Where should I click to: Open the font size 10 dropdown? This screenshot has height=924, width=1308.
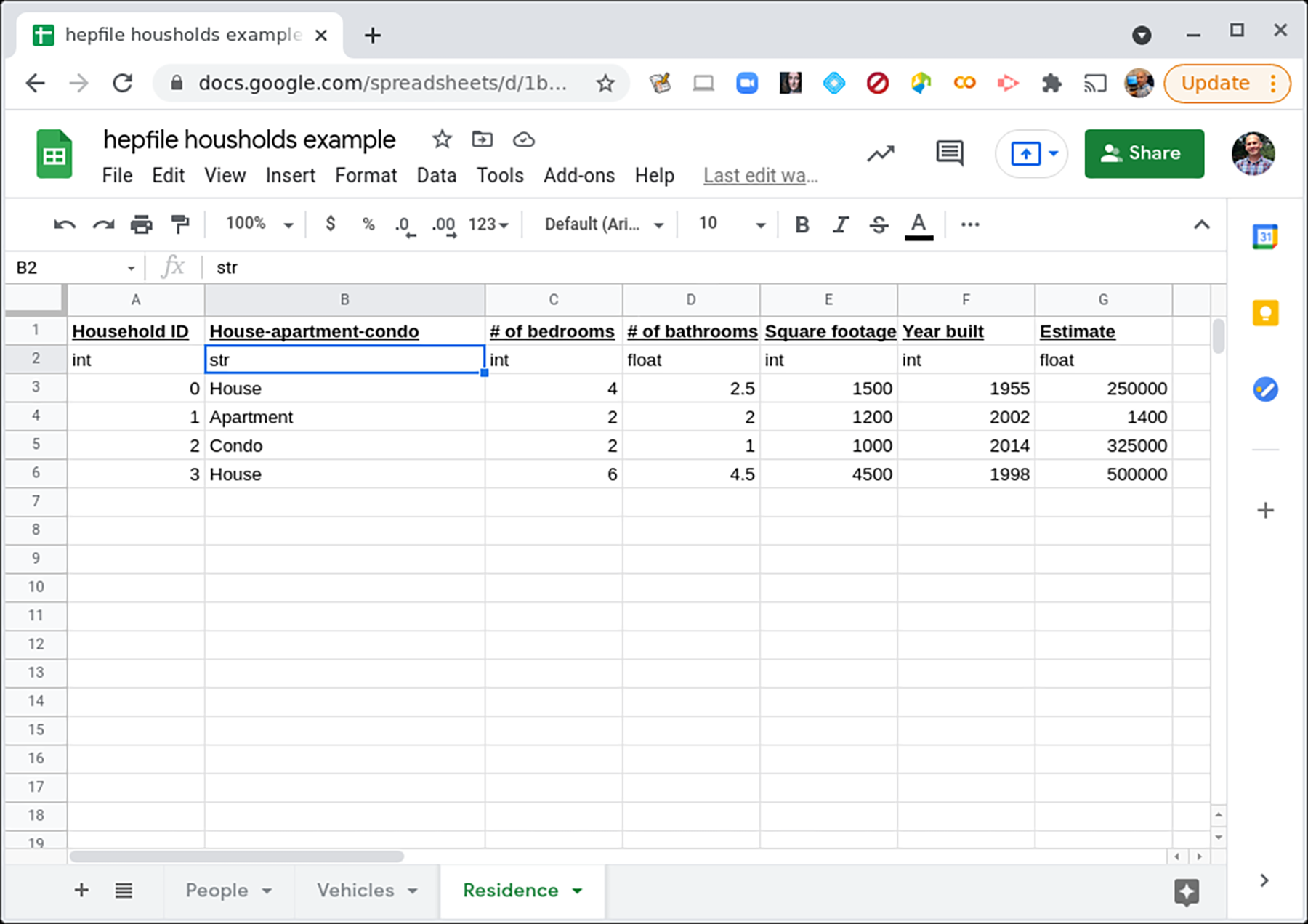[x=732, y=224]
